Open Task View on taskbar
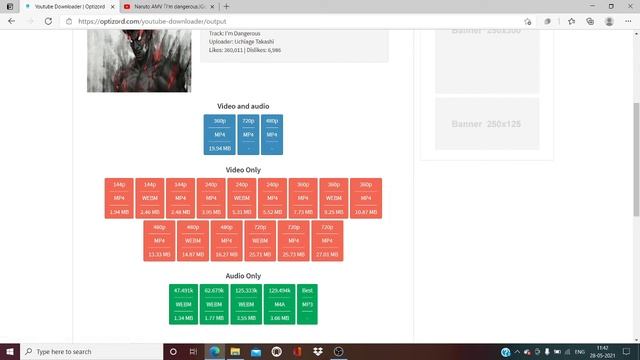Image resolution: width=640 pixels, height=360 pixels. click(193, 351)
